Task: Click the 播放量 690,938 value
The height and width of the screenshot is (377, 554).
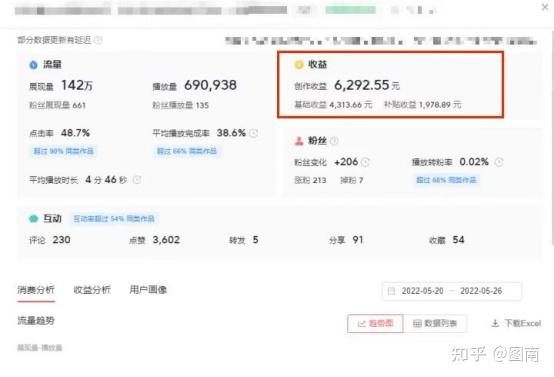Action: click(194, 86)
